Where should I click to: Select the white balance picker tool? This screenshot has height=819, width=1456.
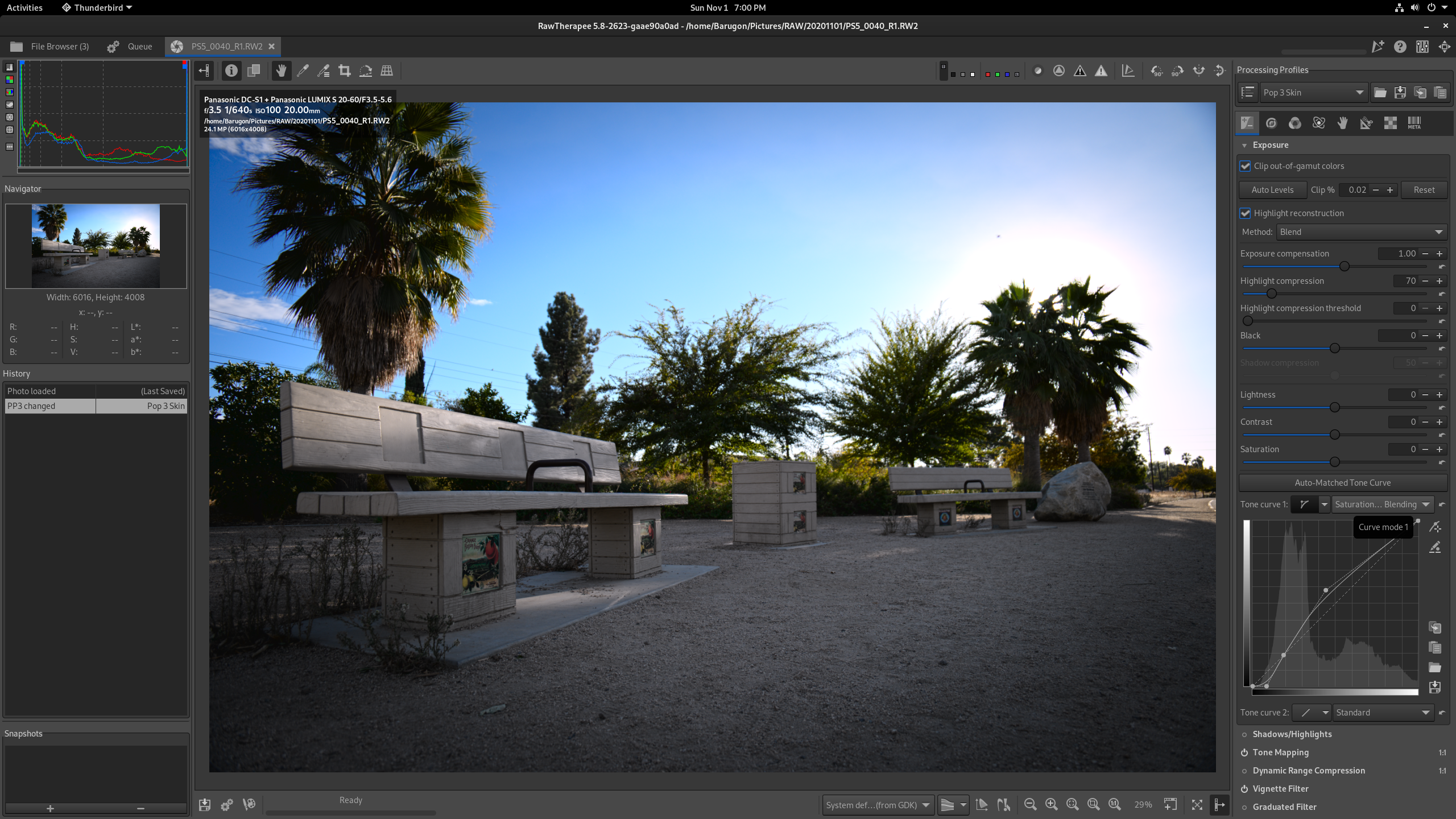click(x=303, y=71)
